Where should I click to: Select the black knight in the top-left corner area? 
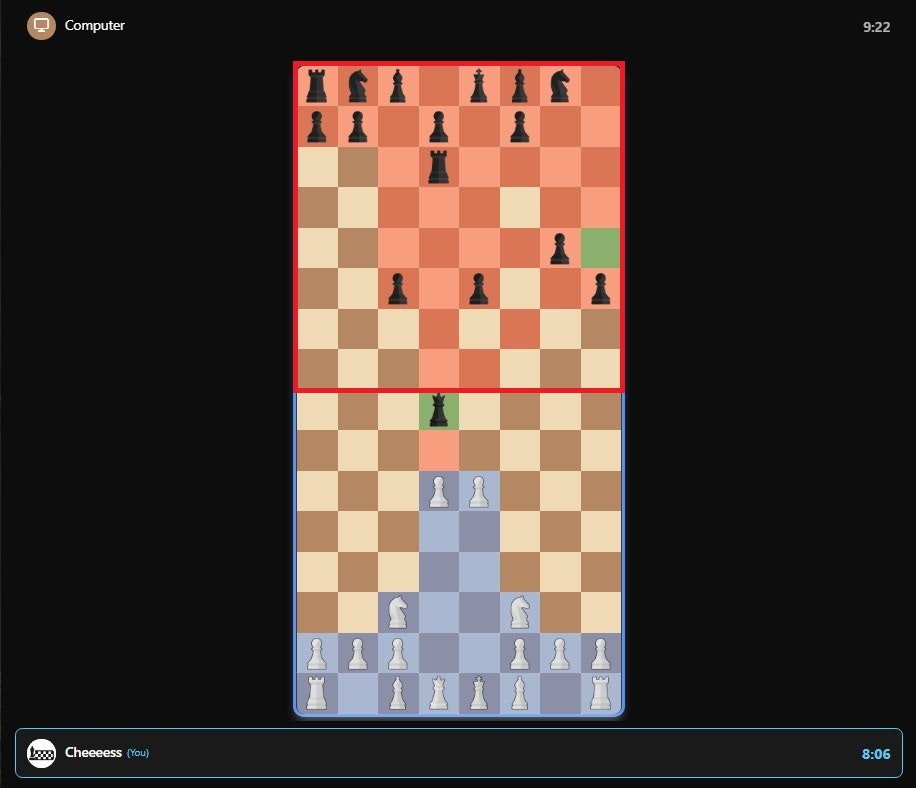(x=358, y=85)
